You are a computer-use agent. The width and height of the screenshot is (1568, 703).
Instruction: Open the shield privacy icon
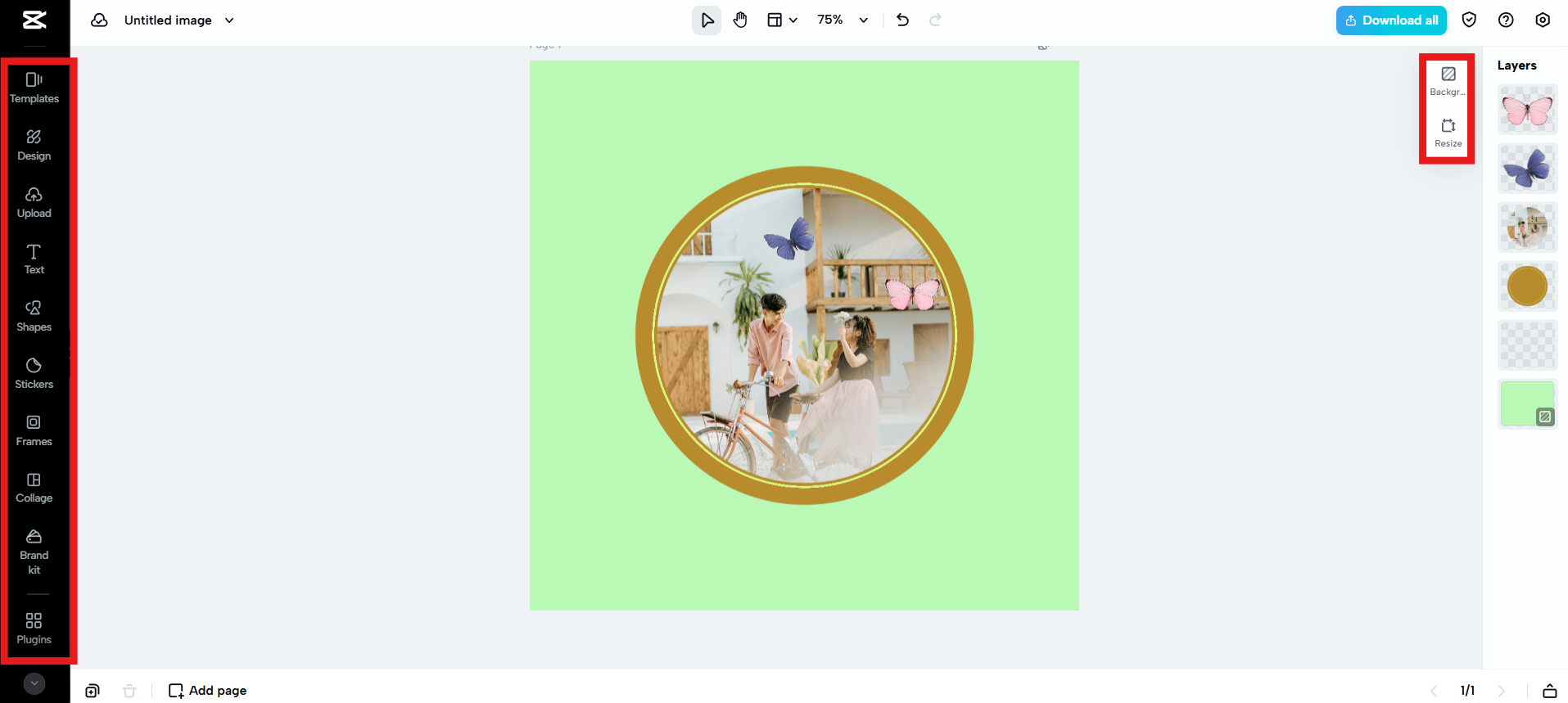click(x=1469, y=20)
